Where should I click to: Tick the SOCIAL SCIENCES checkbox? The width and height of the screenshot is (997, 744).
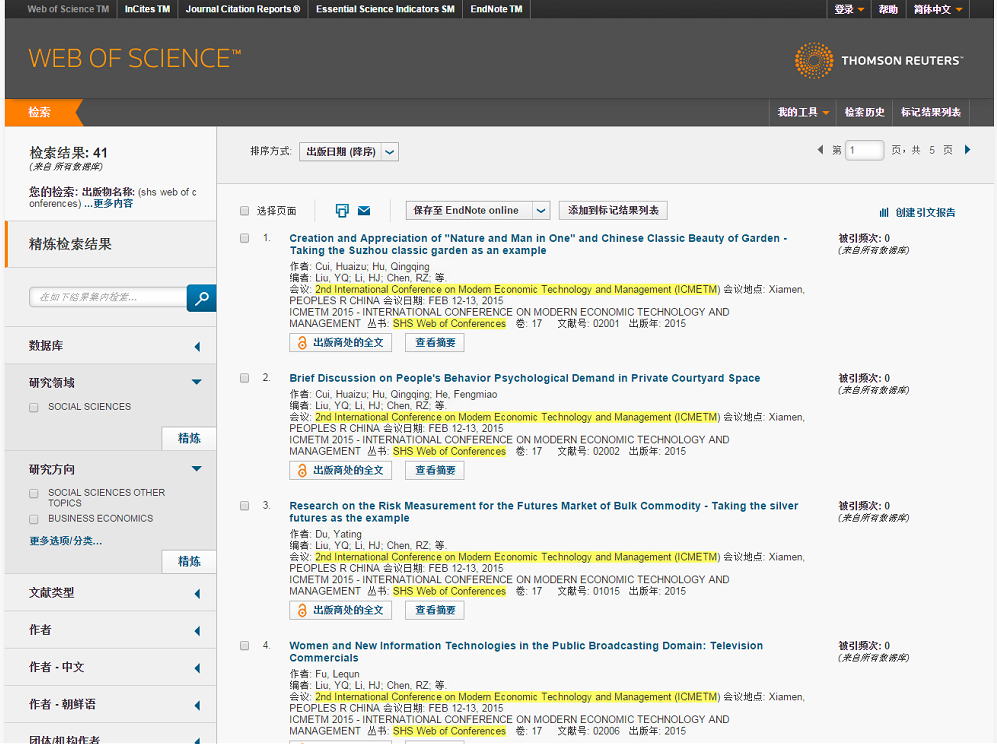34,408
